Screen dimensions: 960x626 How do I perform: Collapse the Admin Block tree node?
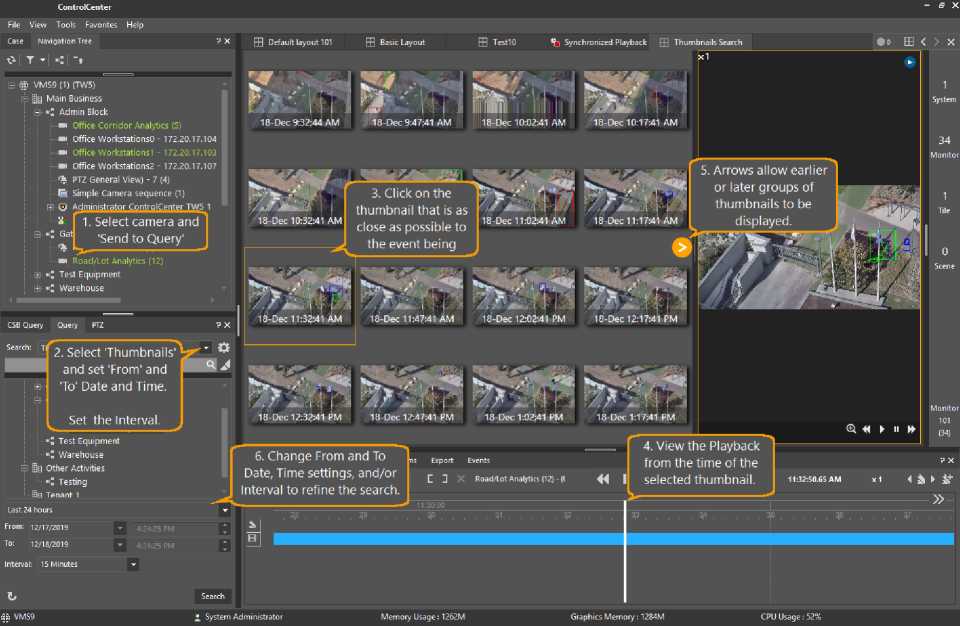37,112
